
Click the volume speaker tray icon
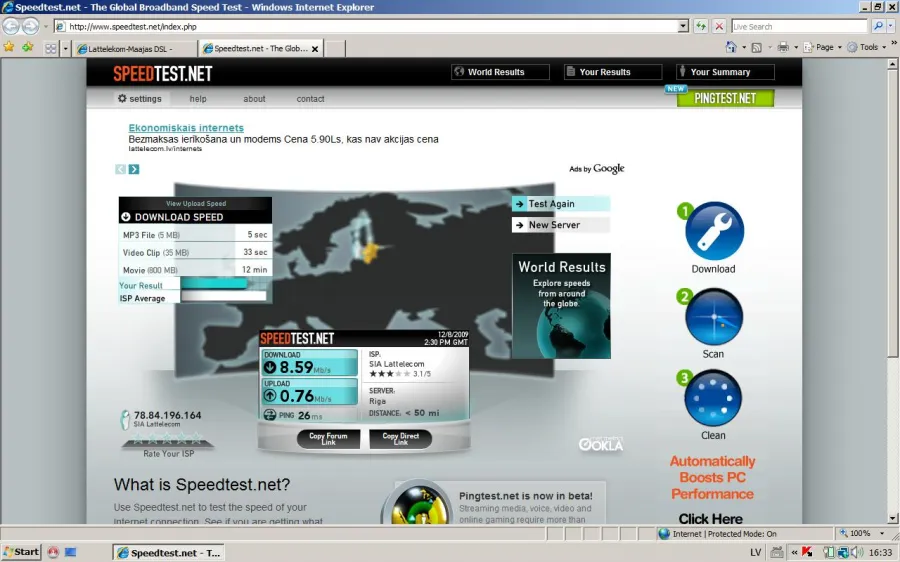tap(856, 553)
